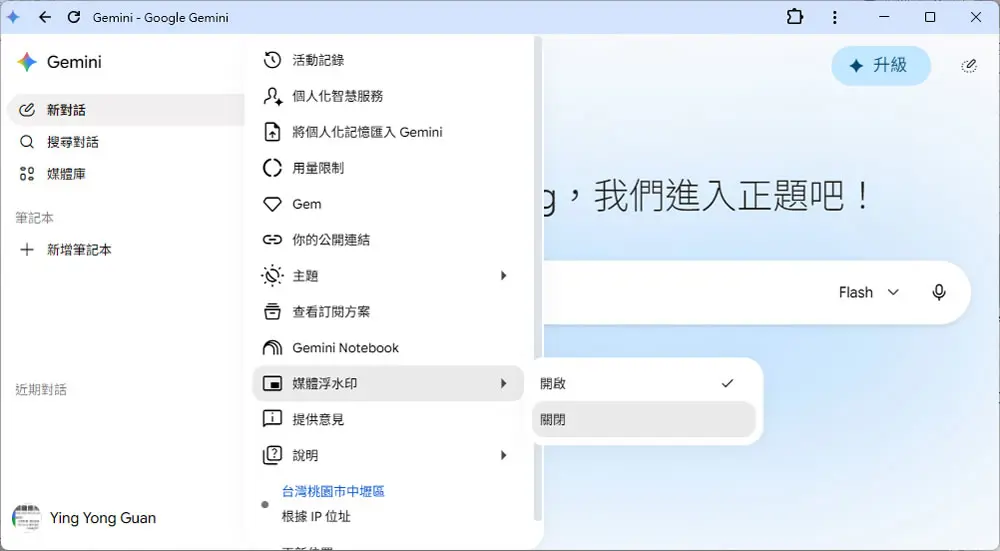Open 搜尋對話 search
Screen dimensions: 1000x551
click(126, 142)
